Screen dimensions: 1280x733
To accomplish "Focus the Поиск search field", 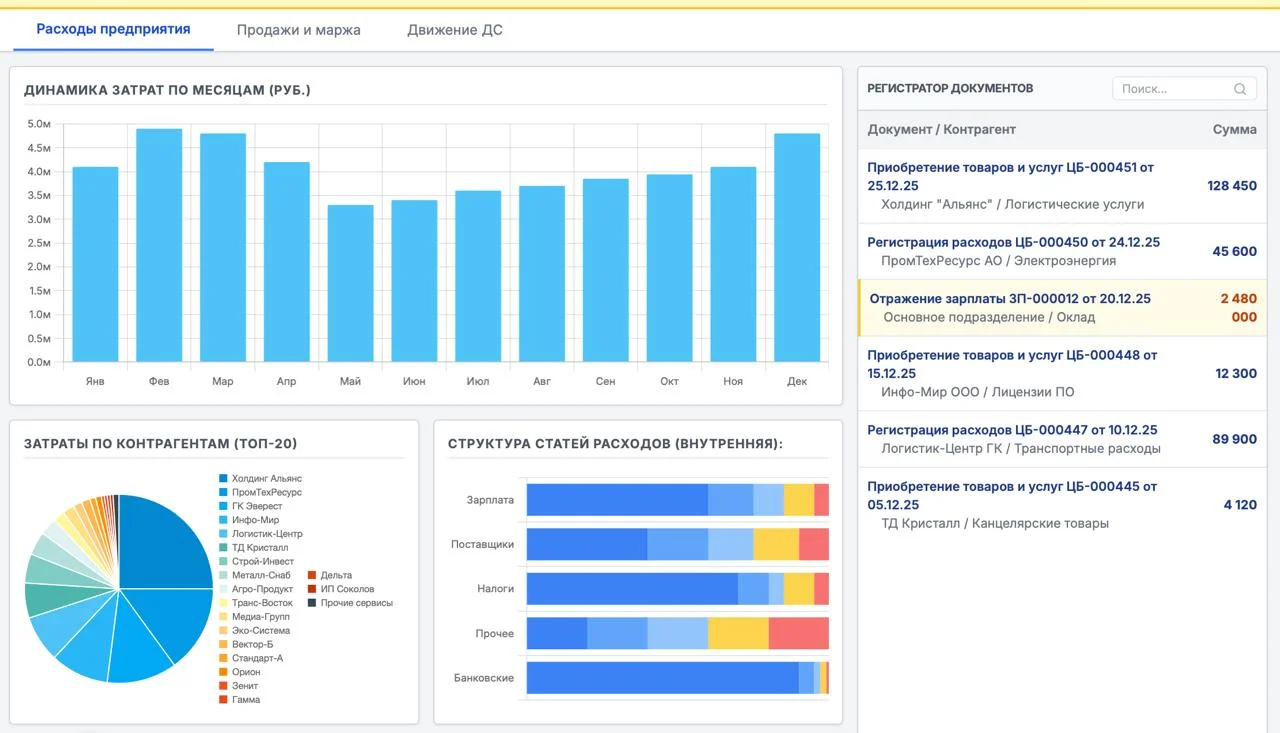I will (x=1172, y=89).
